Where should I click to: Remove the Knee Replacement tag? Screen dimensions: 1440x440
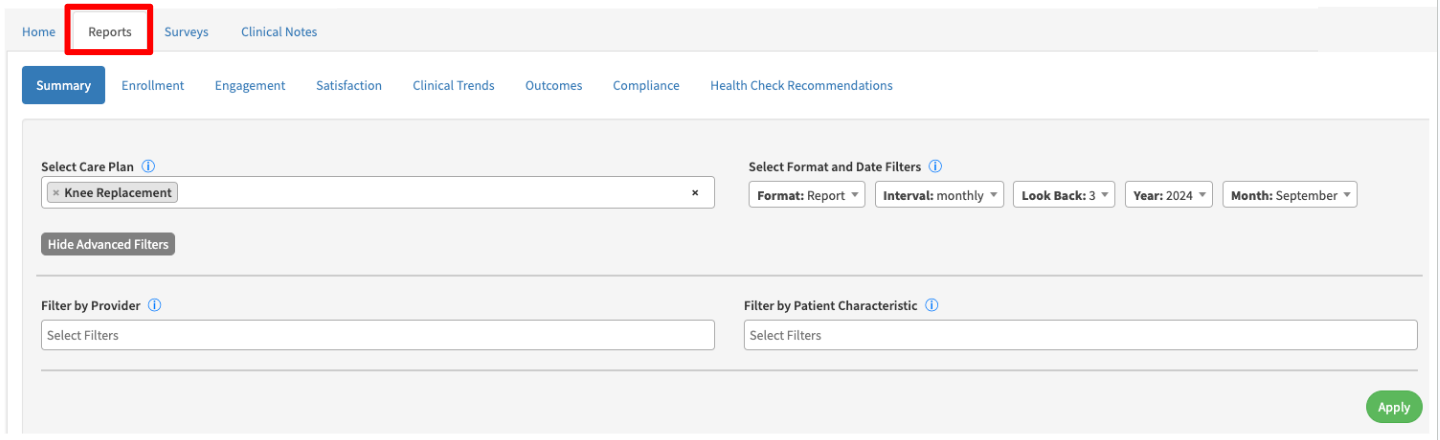tap(56, 193)
